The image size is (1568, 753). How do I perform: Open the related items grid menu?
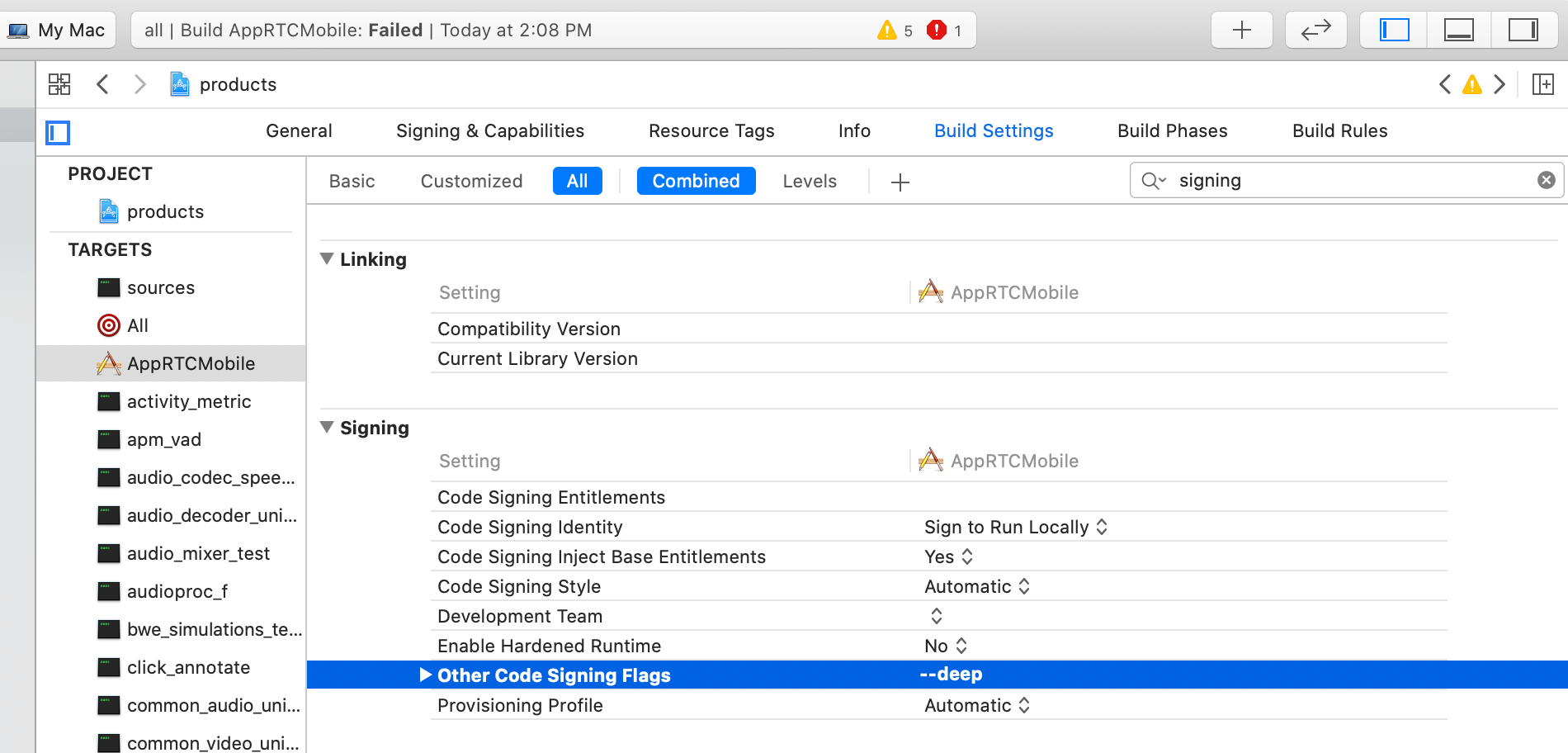[59, 84]
